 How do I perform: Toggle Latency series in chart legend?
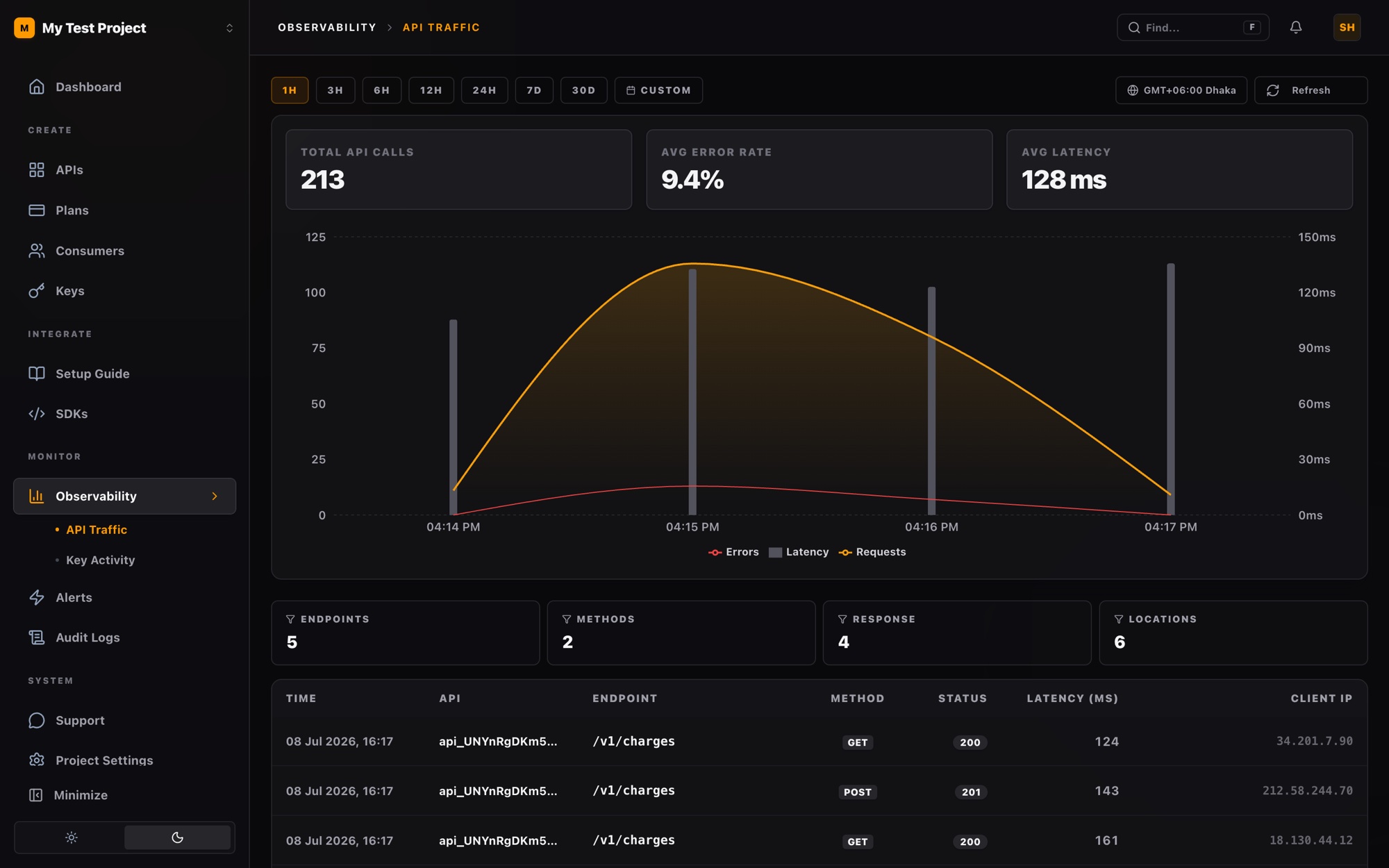point(799,552)
